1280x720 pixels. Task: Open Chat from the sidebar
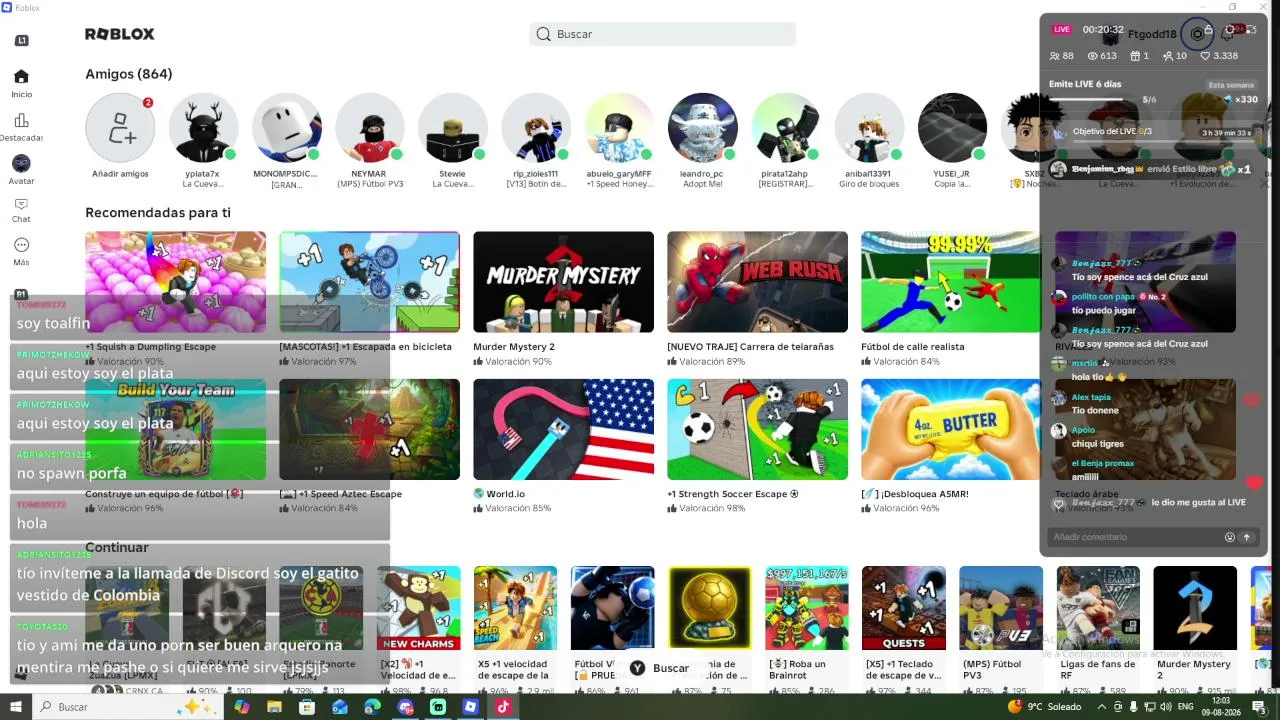pyautogui.click(x=21, y=210)
